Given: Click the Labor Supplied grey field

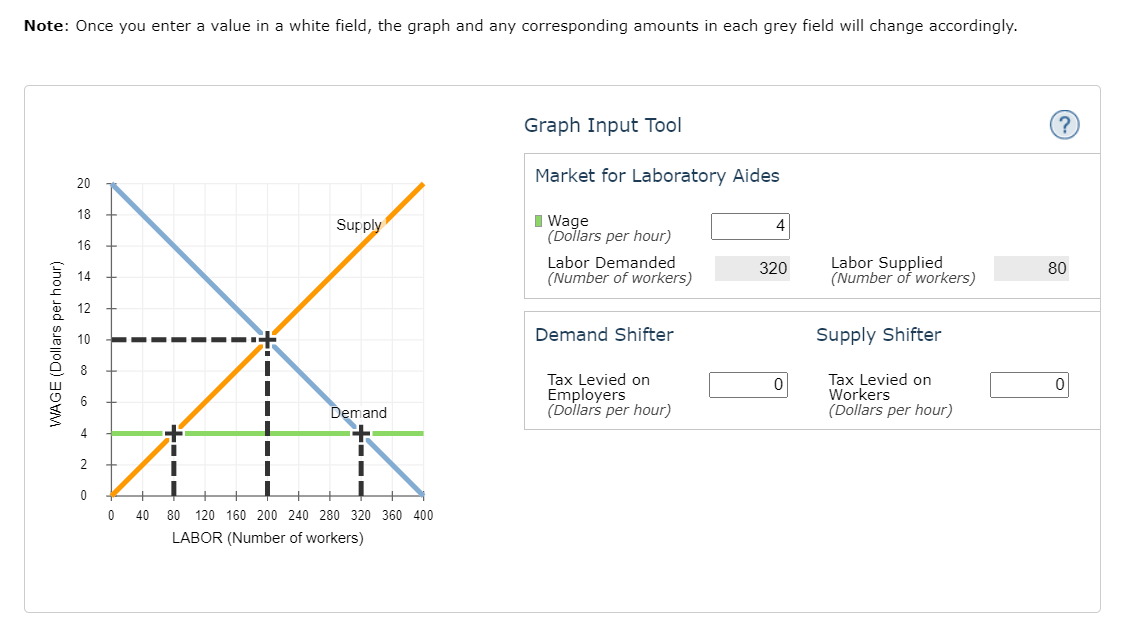Looking at the screenshot, I should click(1031, 268).
